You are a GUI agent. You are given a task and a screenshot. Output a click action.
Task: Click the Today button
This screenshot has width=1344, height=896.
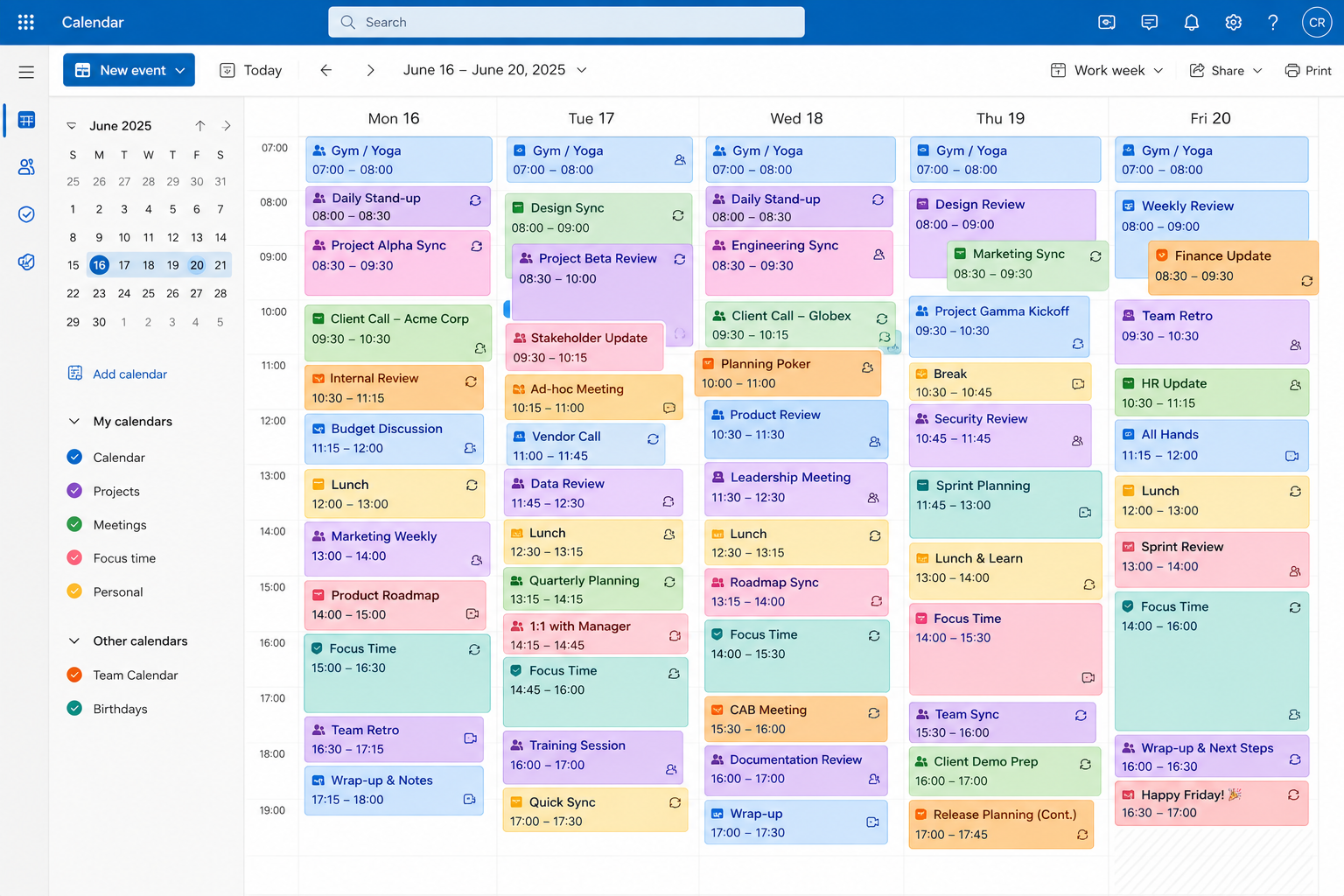click(251, 71)
